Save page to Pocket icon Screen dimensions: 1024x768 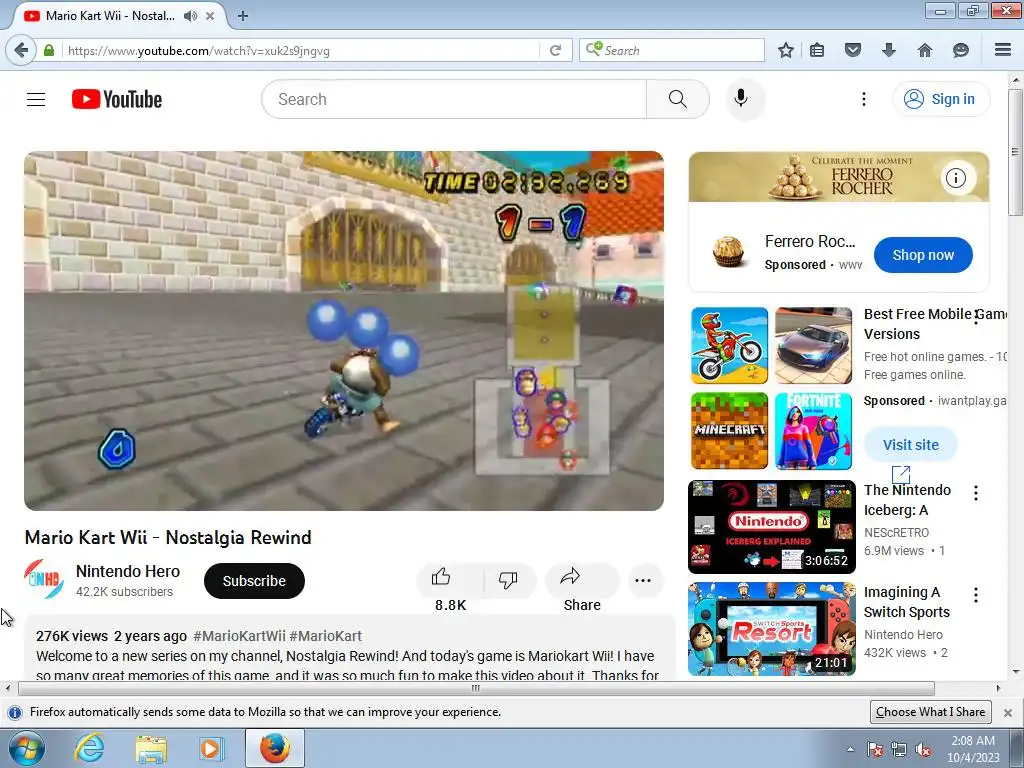point(853,50)
